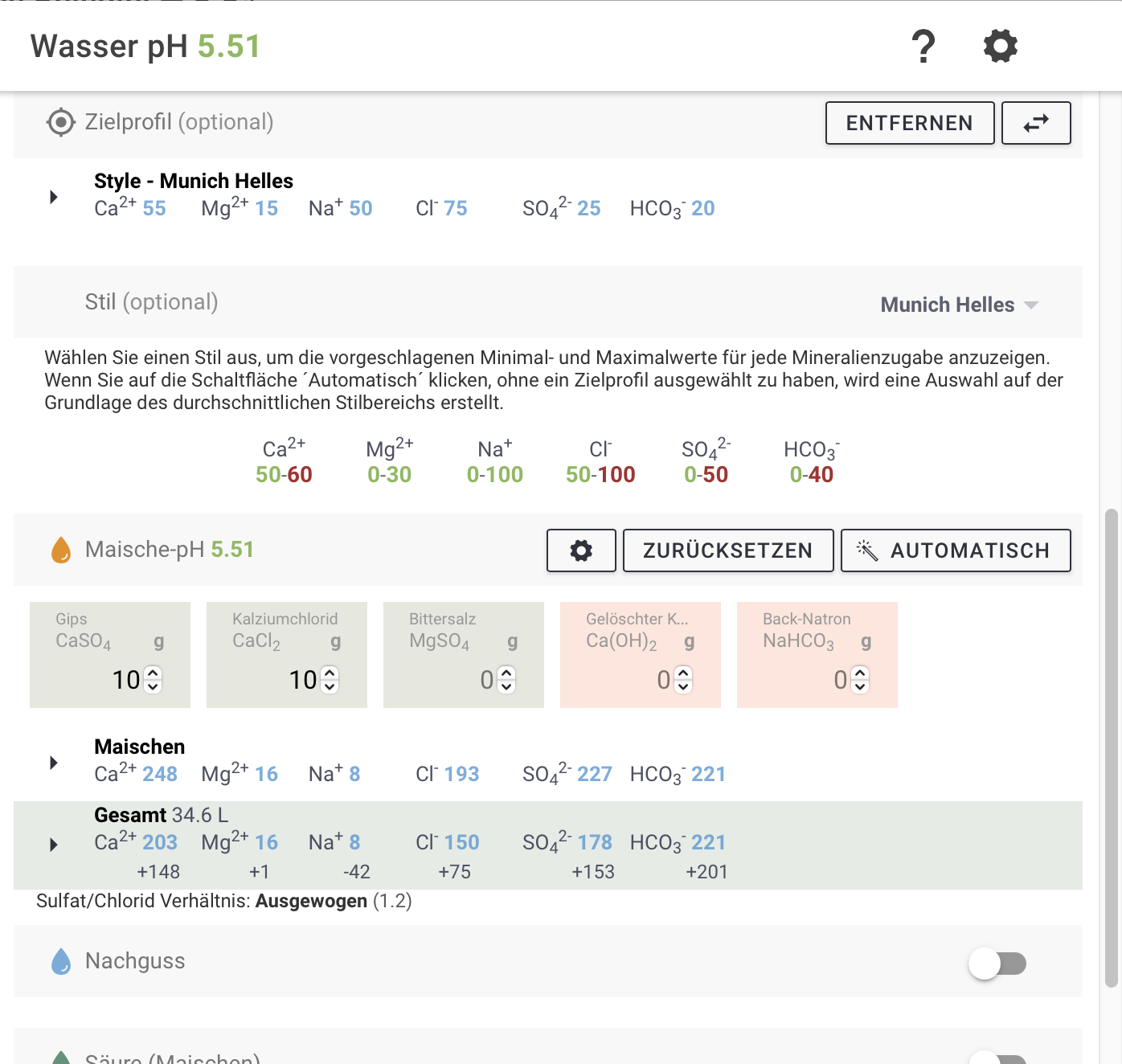
Task: Click the Zielprofil target icon
Action: (61, 123)
